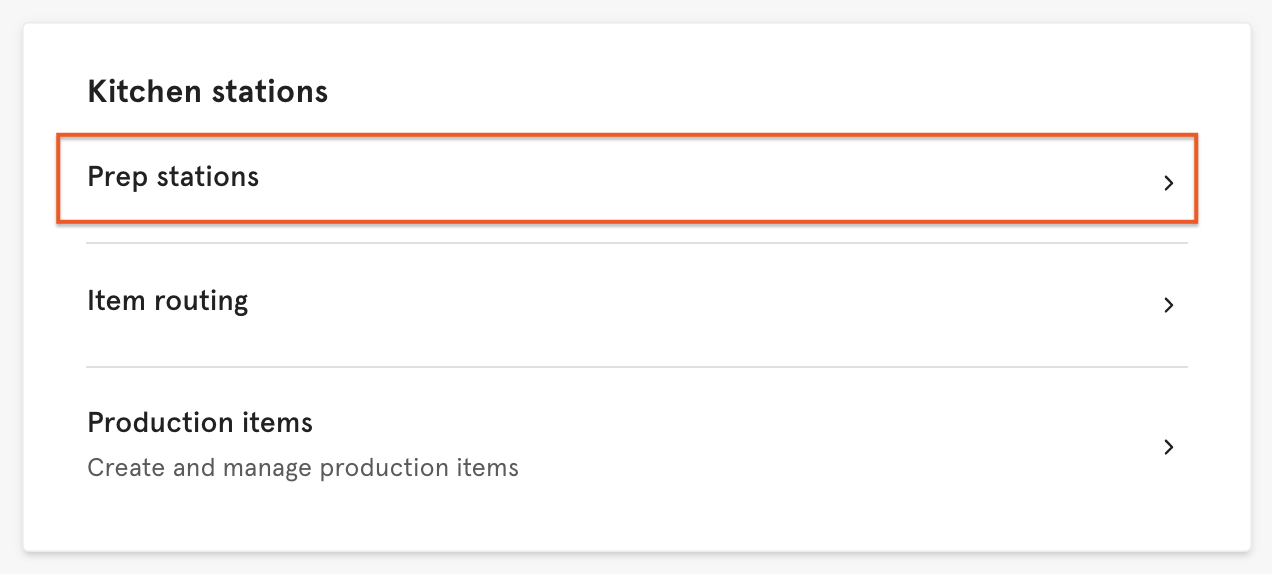Image resolution: width=1272 pixels, height=574 pixels.
Task: Select the Item routing label text
Action: tap(168, 300)
